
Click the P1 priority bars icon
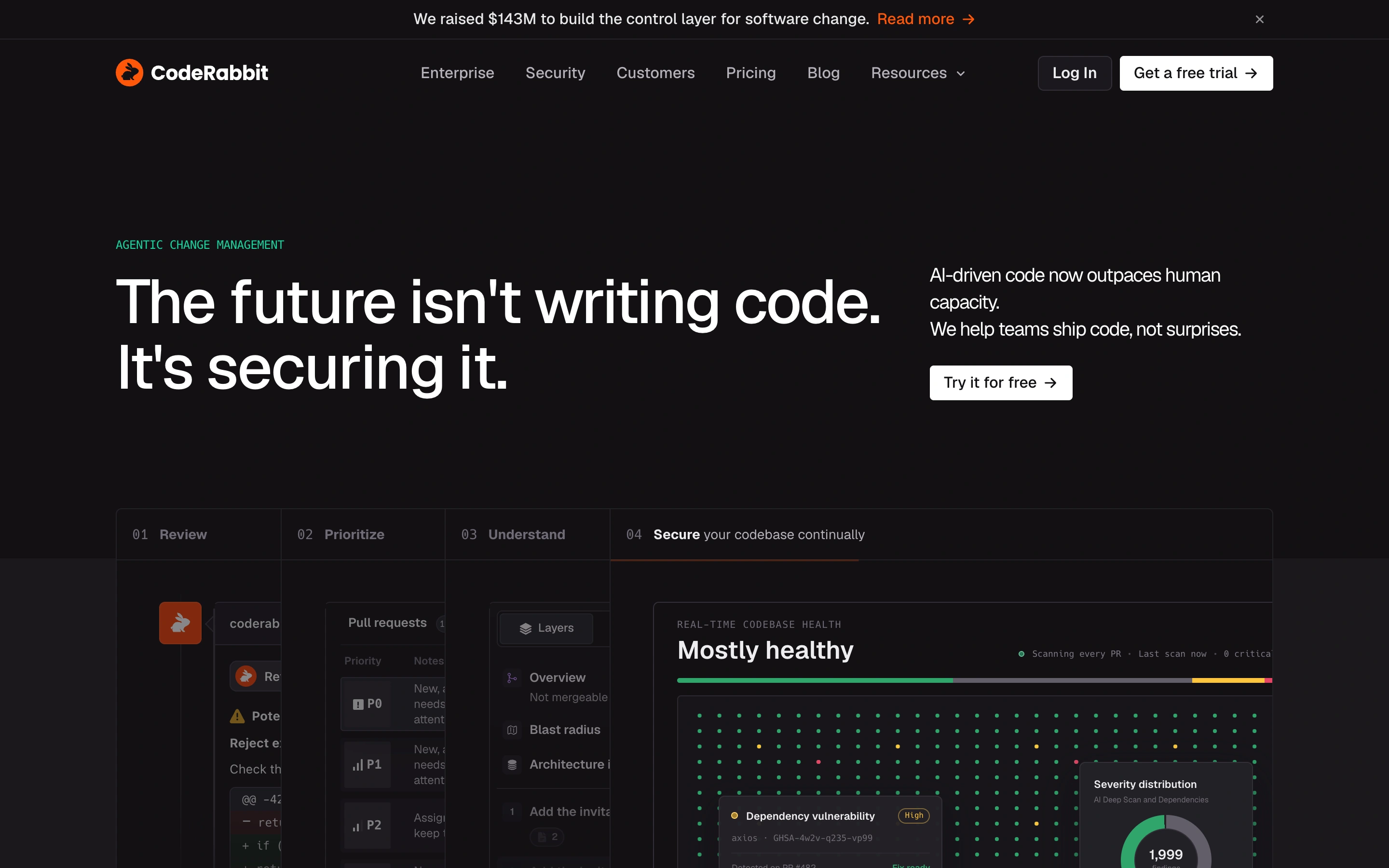(x=358, y=765)
